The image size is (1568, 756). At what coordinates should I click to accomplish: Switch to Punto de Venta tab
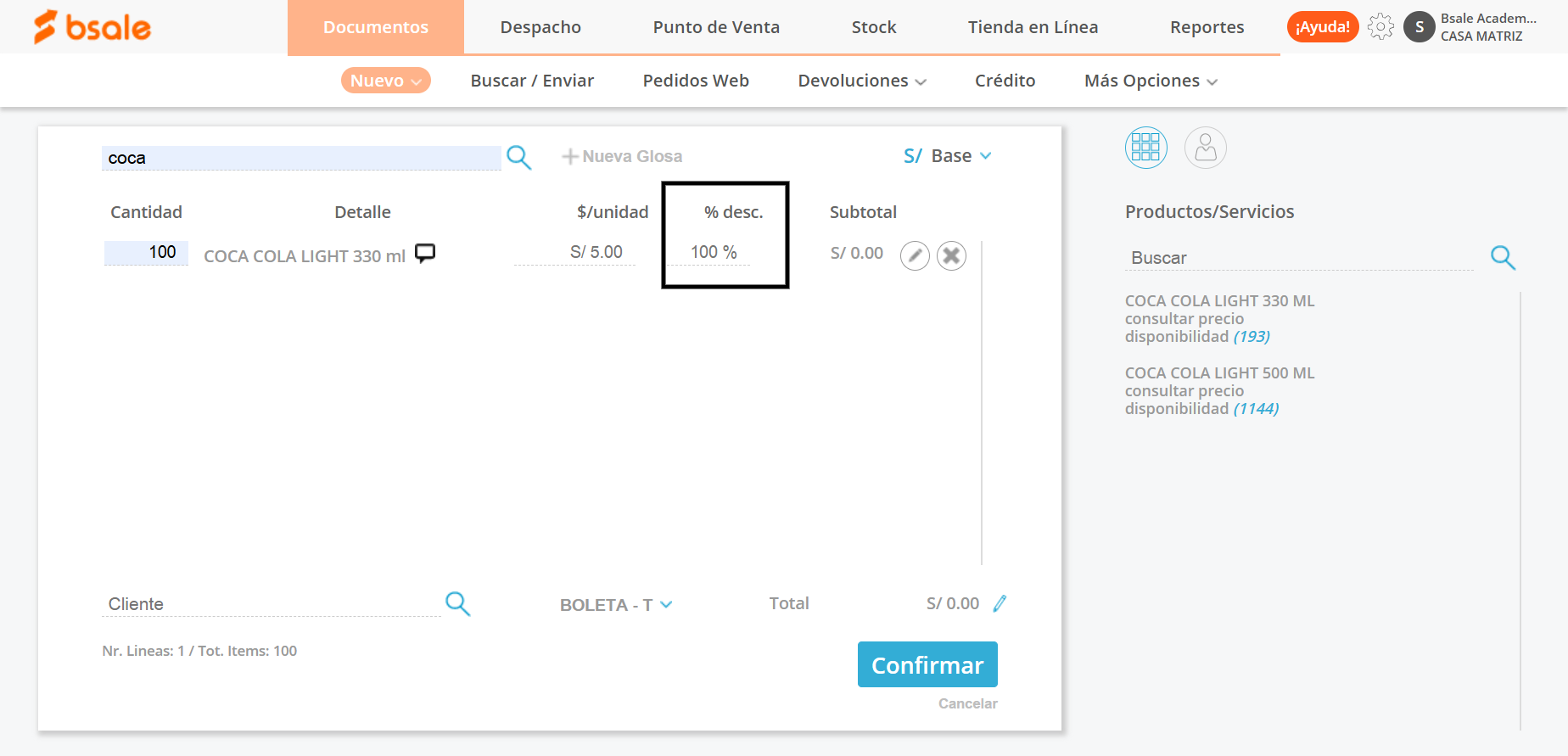click(716, 27)
